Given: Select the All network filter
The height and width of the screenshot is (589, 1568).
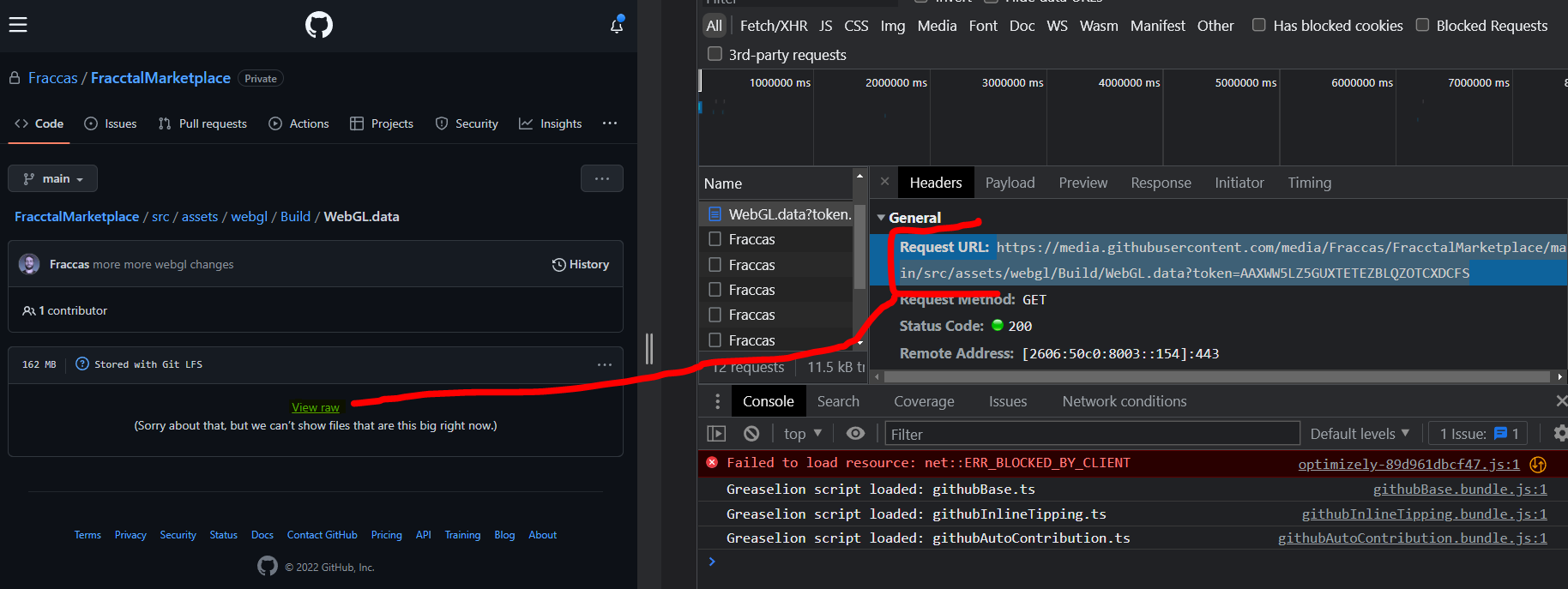Looking at the screenshot, I should (x=715, y=26).
